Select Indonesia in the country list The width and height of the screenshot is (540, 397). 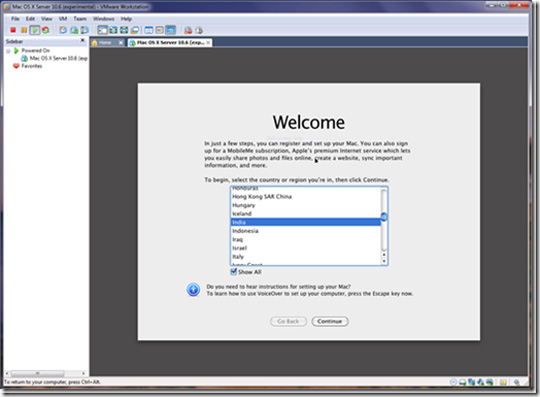tap(305, 231)
